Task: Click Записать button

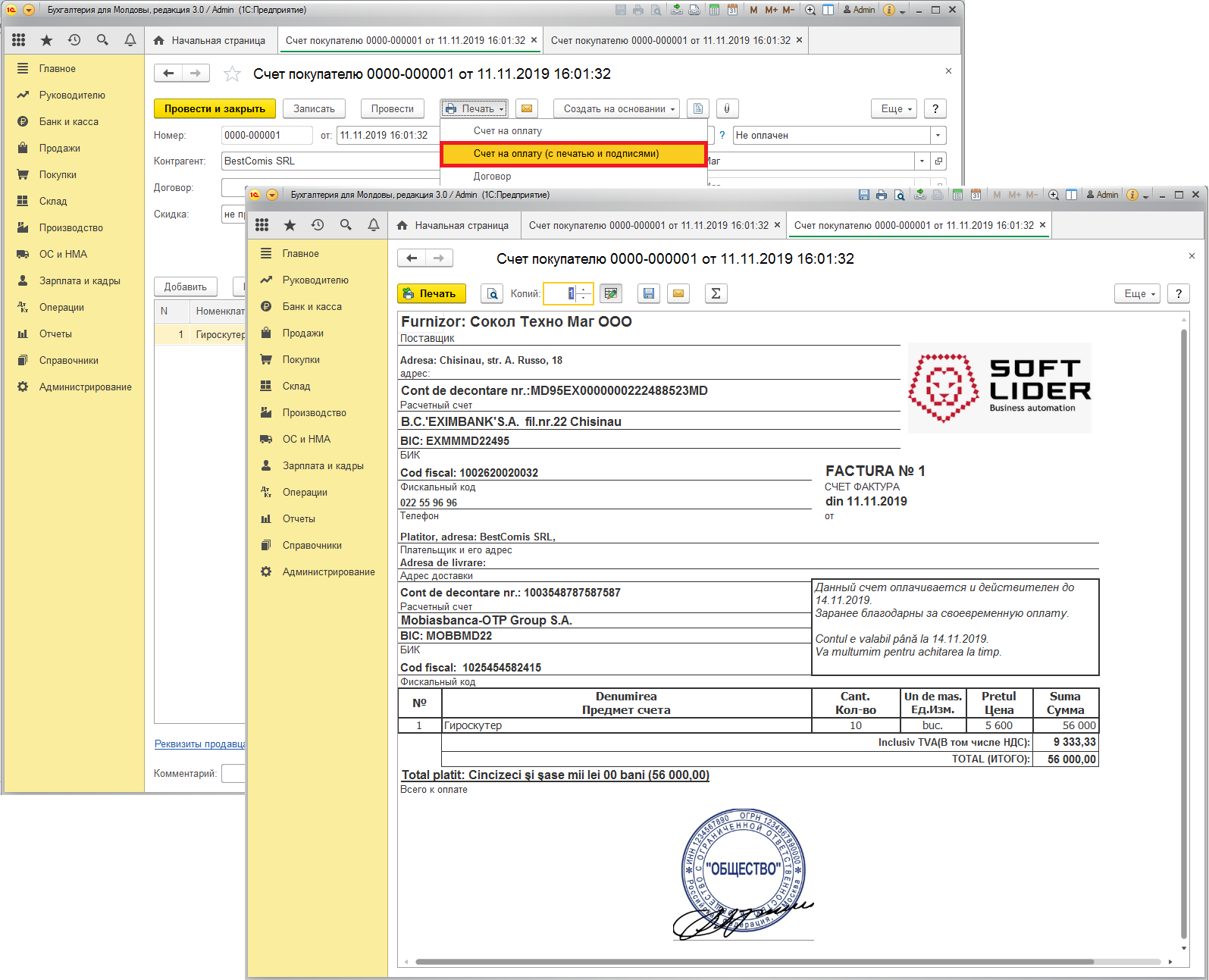Action: 315,108
